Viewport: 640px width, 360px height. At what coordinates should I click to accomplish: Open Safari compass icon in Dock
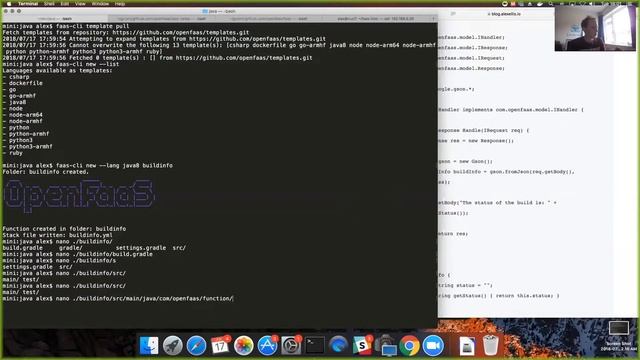pyautogui.click(x=196, y=346)
